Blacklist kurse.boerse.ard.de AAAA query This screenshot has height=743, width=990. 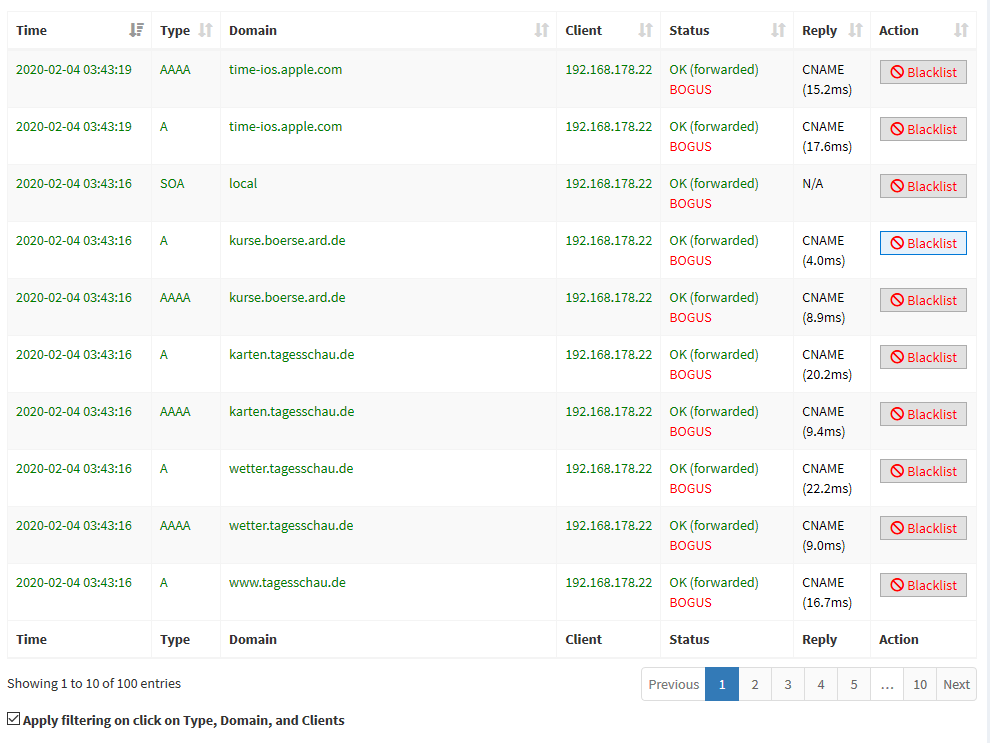point(923,300)
